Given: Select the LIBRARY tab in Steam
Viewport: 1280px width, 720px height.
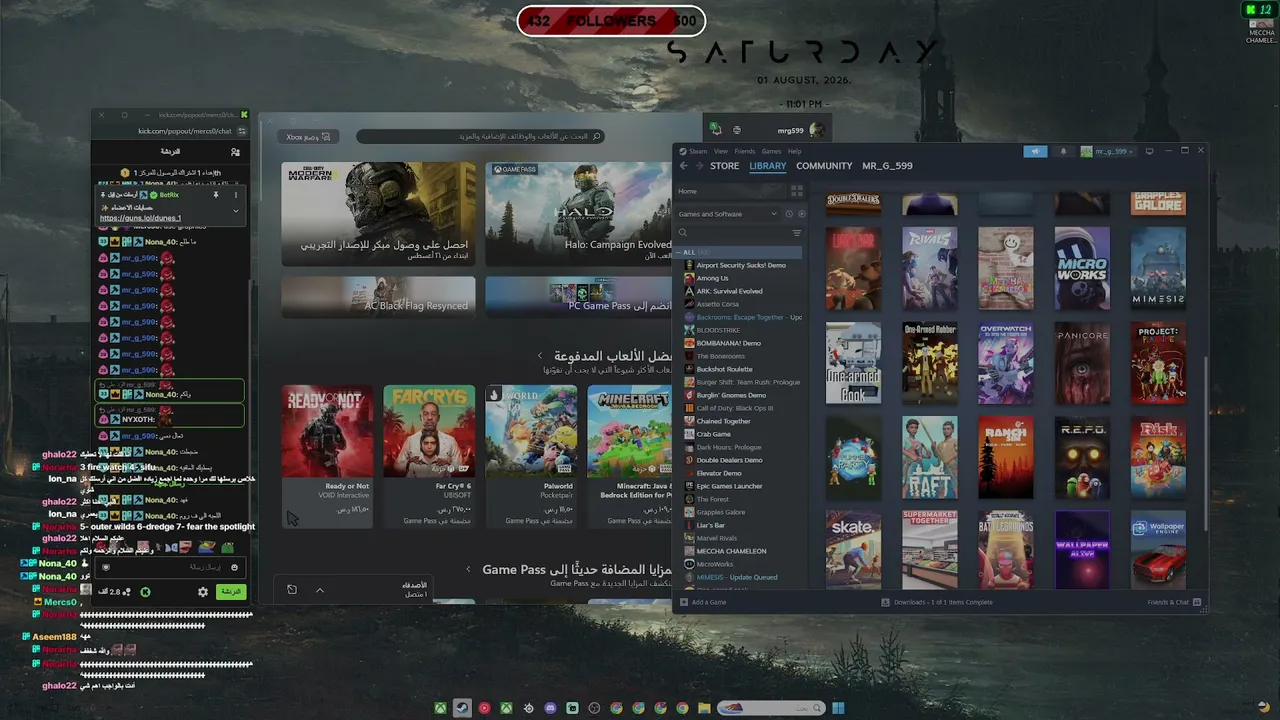Looking at the screenshot, I should click(768, 166).
